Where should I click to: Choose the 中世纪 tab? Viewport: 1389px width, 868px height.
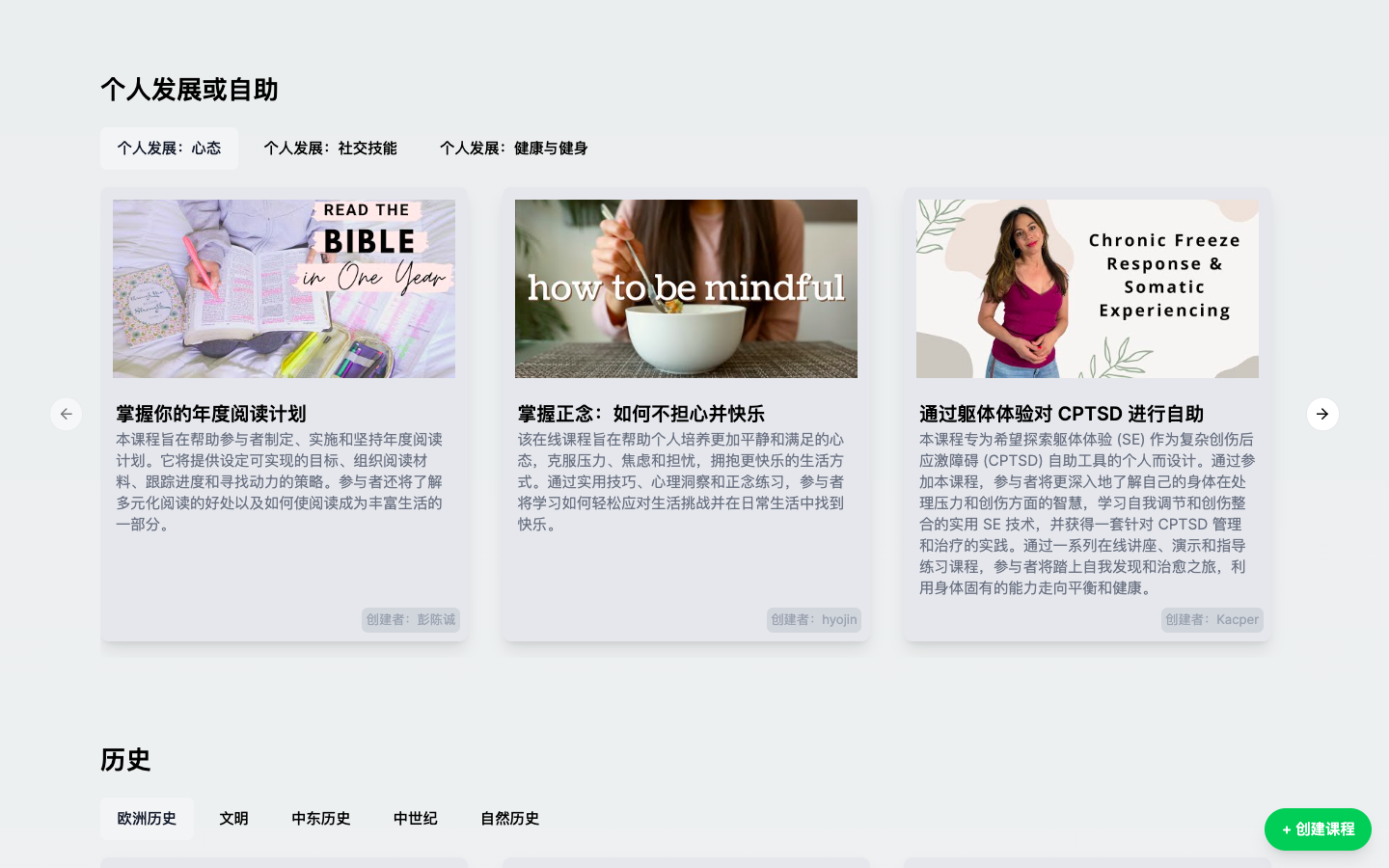pyautogui.click(x=416, y=819)
